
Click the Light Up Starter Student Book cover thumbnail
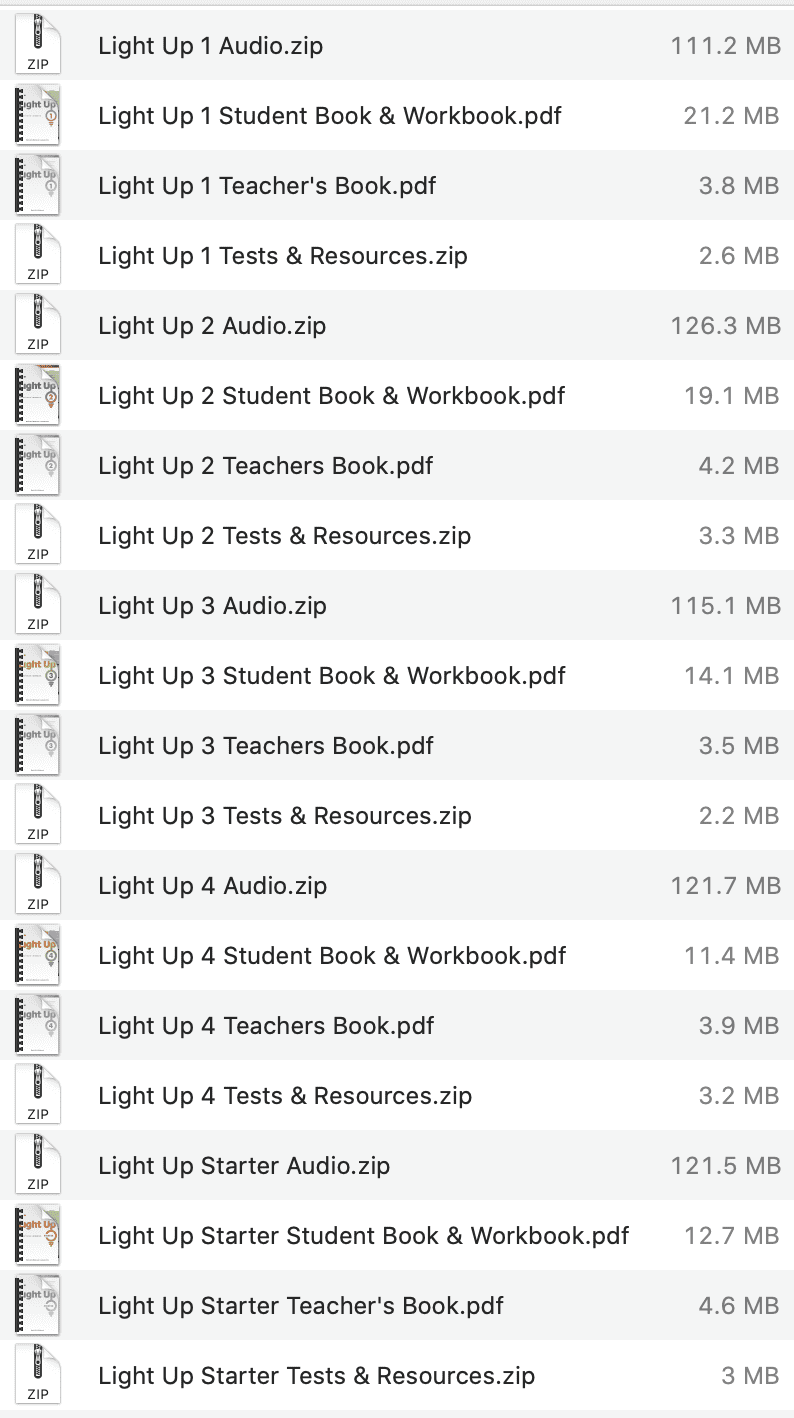(36, 1235)
